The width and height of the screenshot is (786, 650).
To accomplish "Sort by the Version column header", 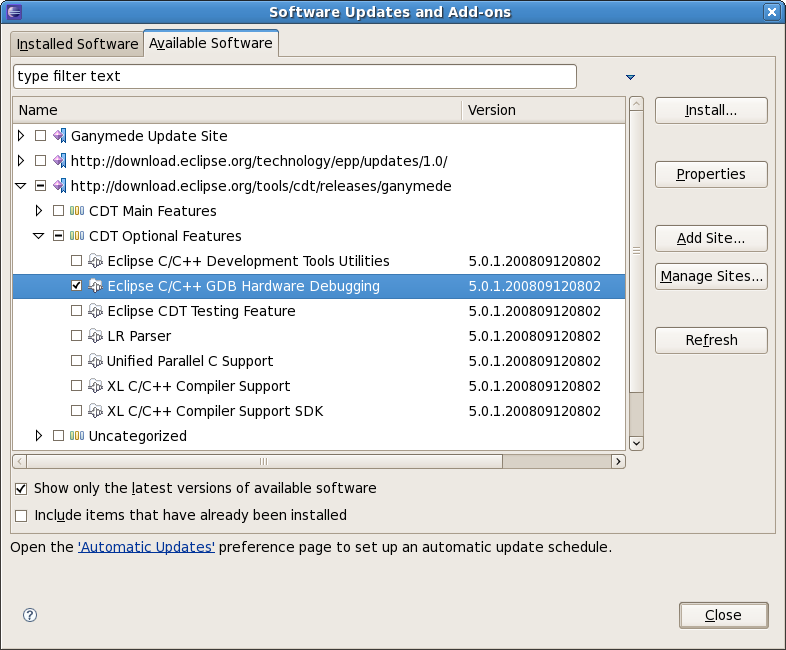I will click(x=543, y=110).
